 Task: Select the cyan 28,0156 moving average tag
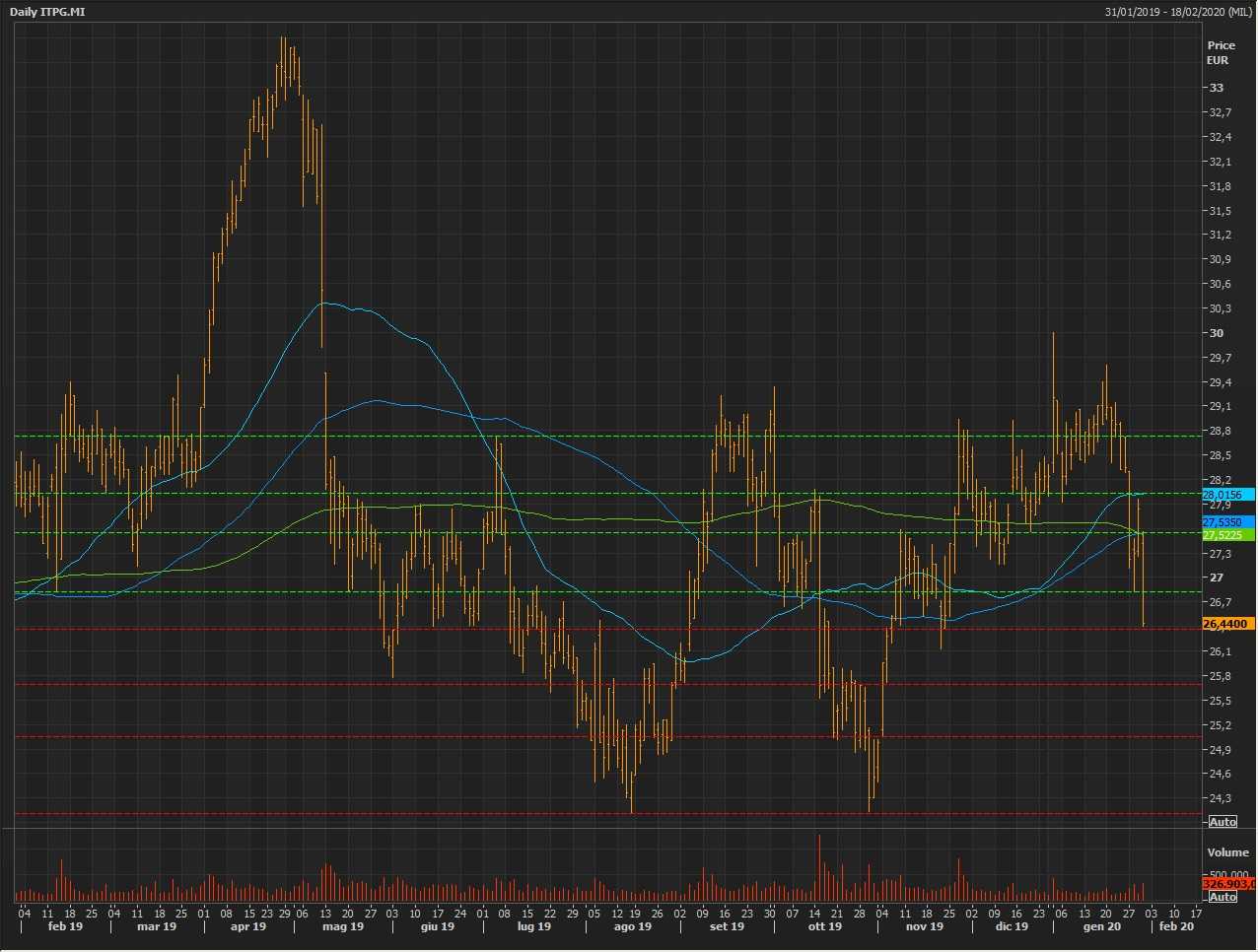[x=1226, y=495]
